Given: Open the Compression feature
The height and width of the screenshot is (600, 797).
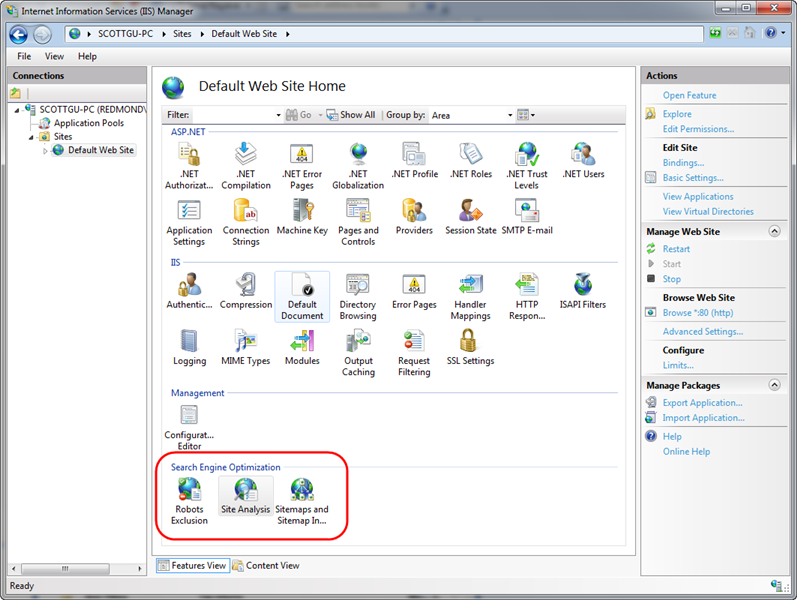Looking at the screenshot, I should pyautogui.click(x=246, y=291).
